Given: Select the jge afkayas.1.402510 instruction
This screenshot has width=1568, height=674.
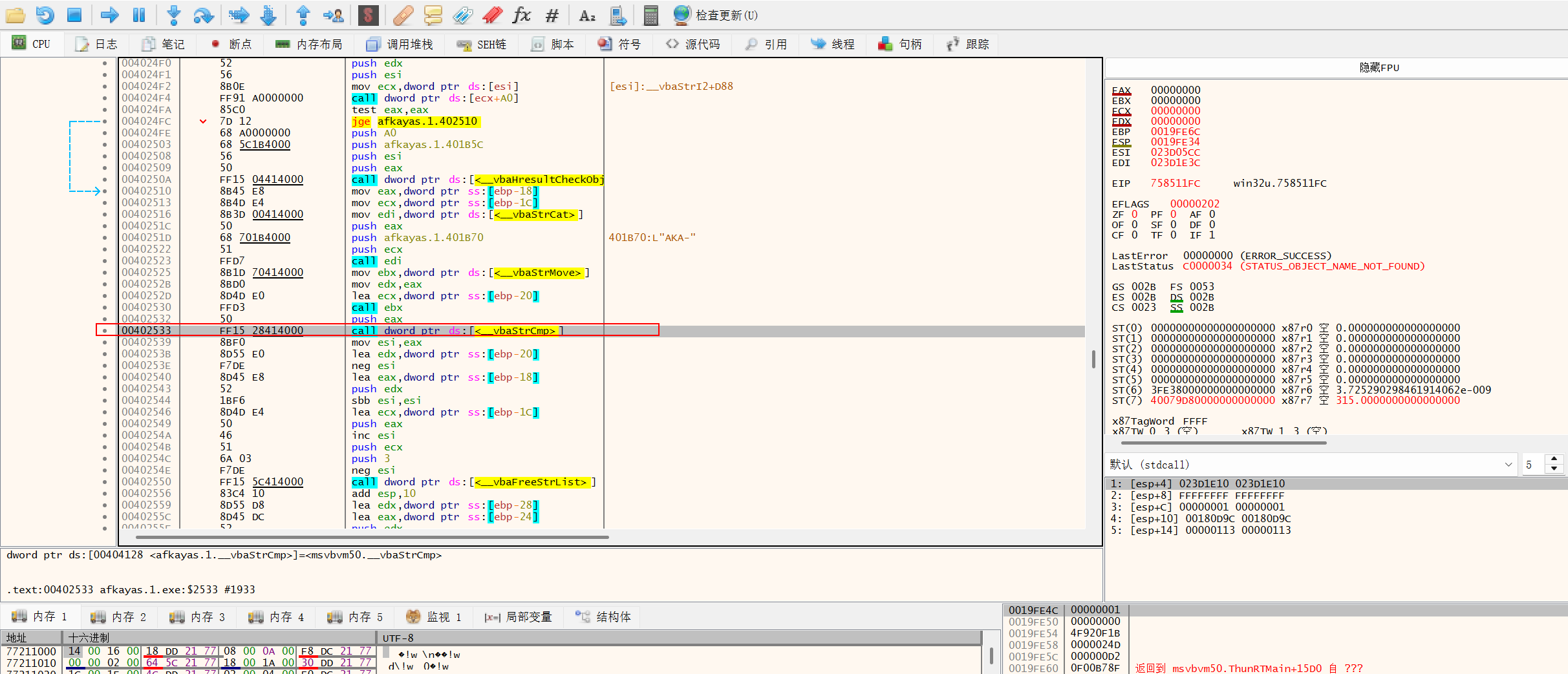Looking at the screenshot, I should click(x=414, y=121).
